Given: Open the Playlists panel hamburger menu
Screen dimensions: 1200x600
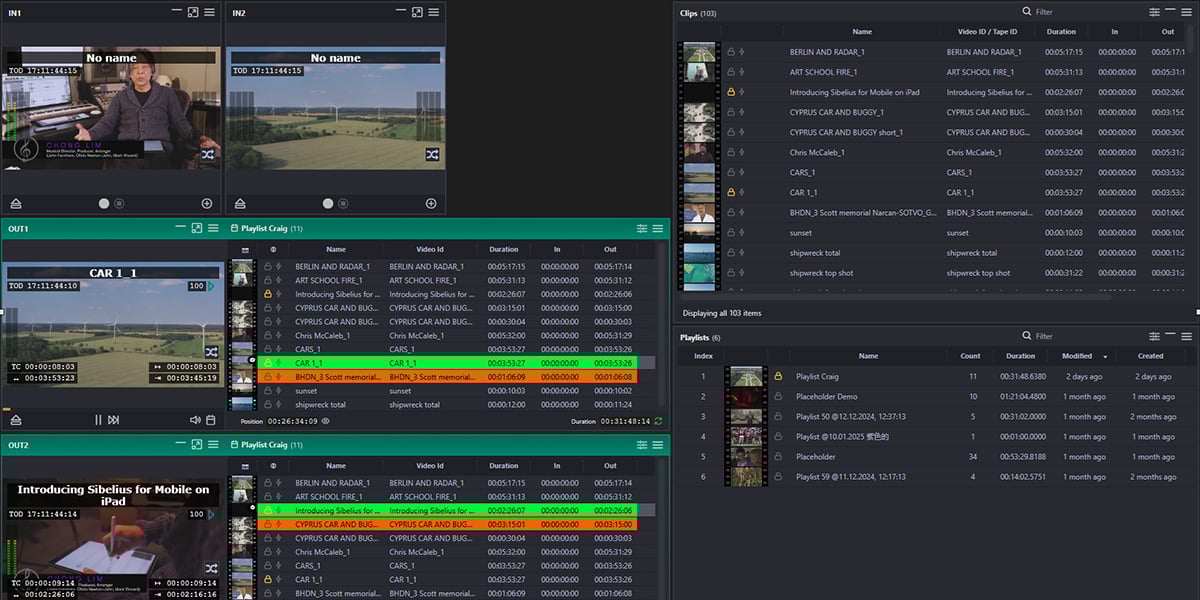Looking at the screenshot, I should pos(1187,336).
